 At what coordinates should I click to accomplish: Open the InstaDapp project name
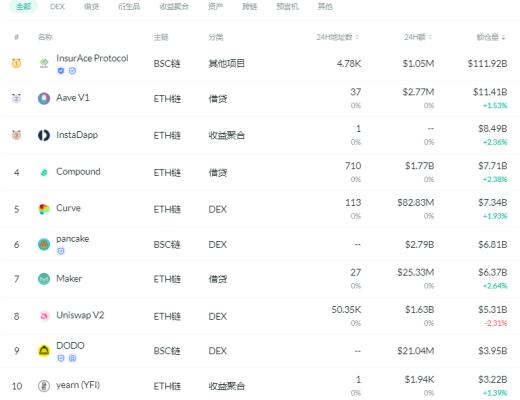coord(77,135)
